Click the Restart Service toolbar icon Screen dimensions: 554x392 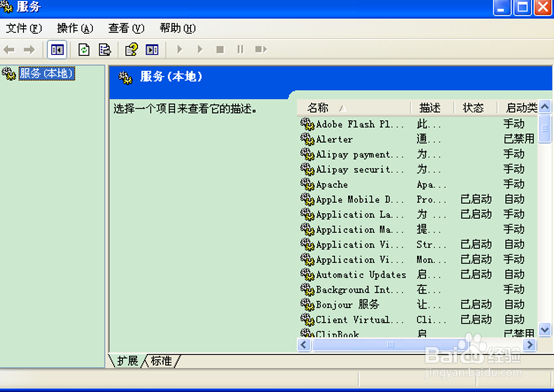point(261,49)
